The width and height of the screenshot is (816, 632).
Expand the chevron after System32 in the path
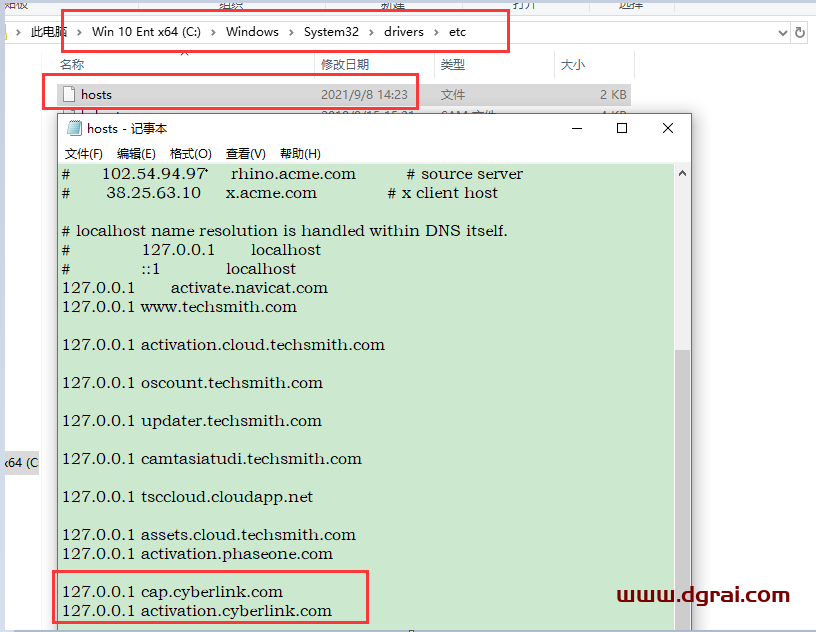[x=371, y=32]
